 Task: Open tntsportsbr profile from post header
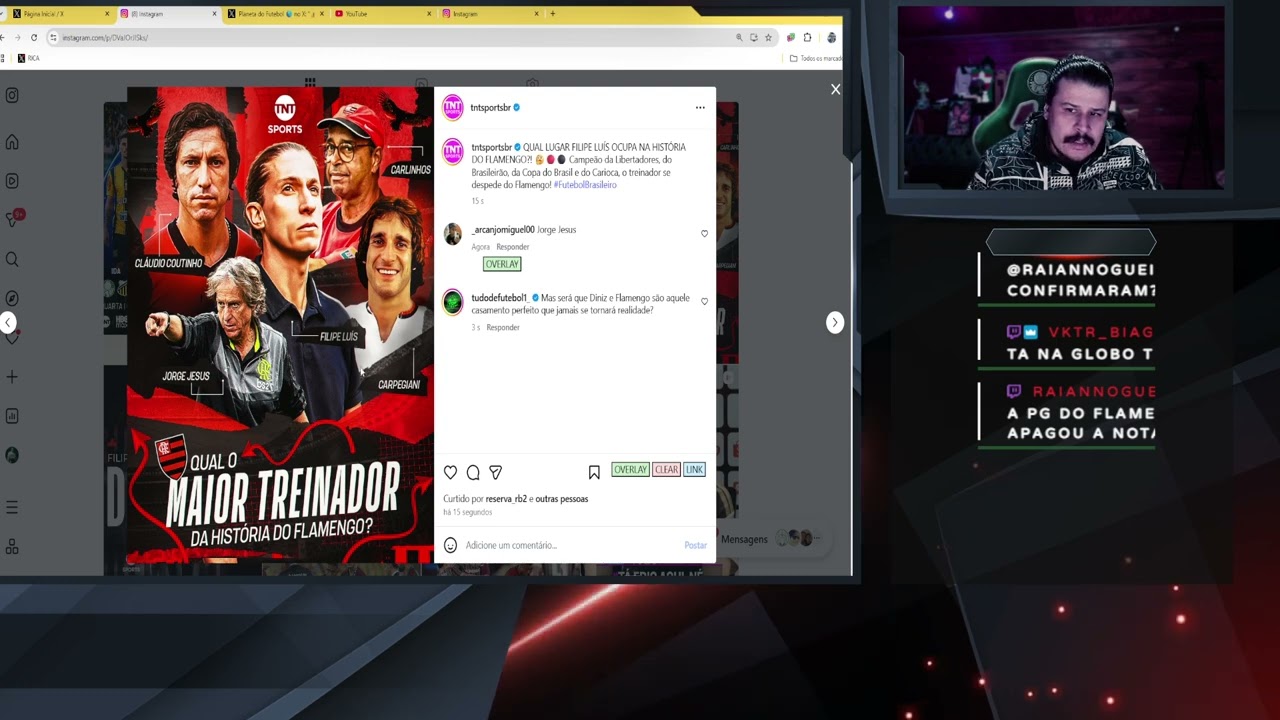coord(490,107)
